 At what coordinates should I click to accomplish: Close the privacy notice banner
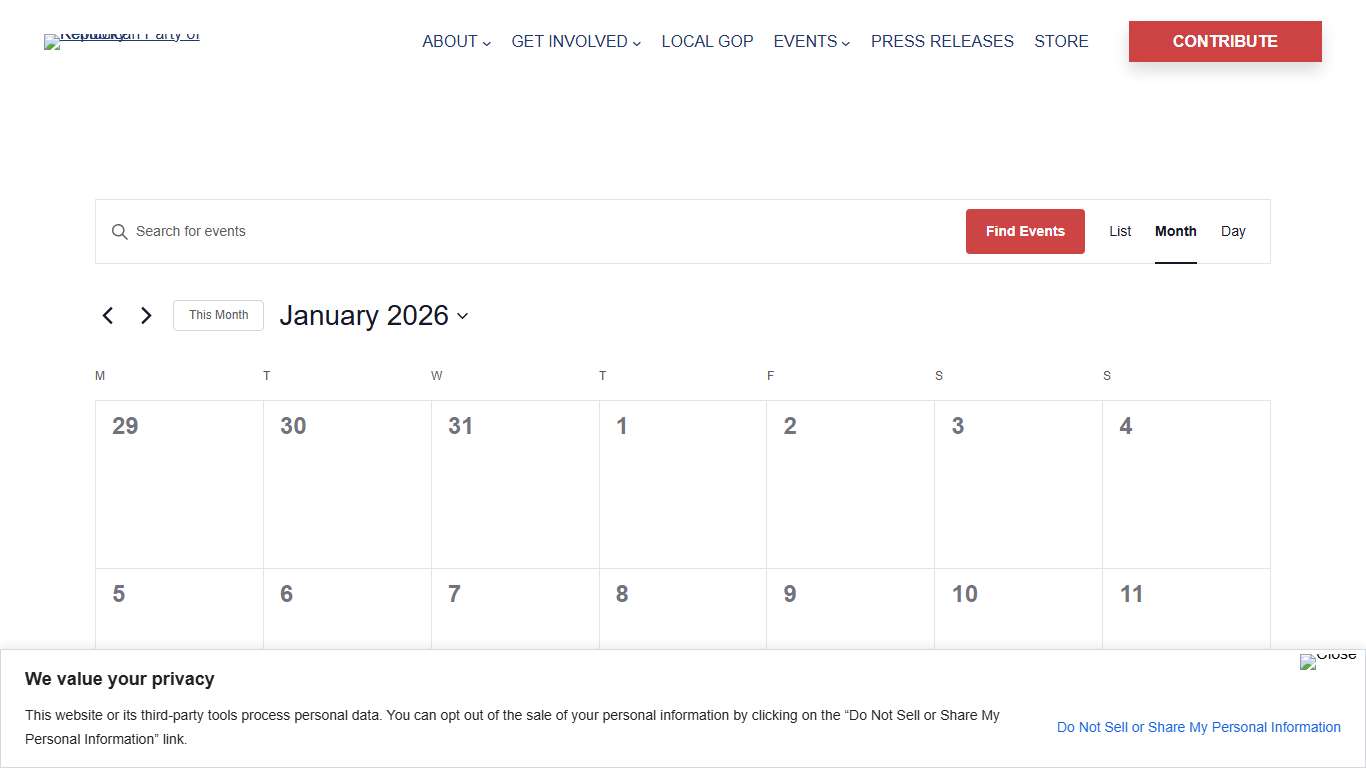click(1328, 661)
